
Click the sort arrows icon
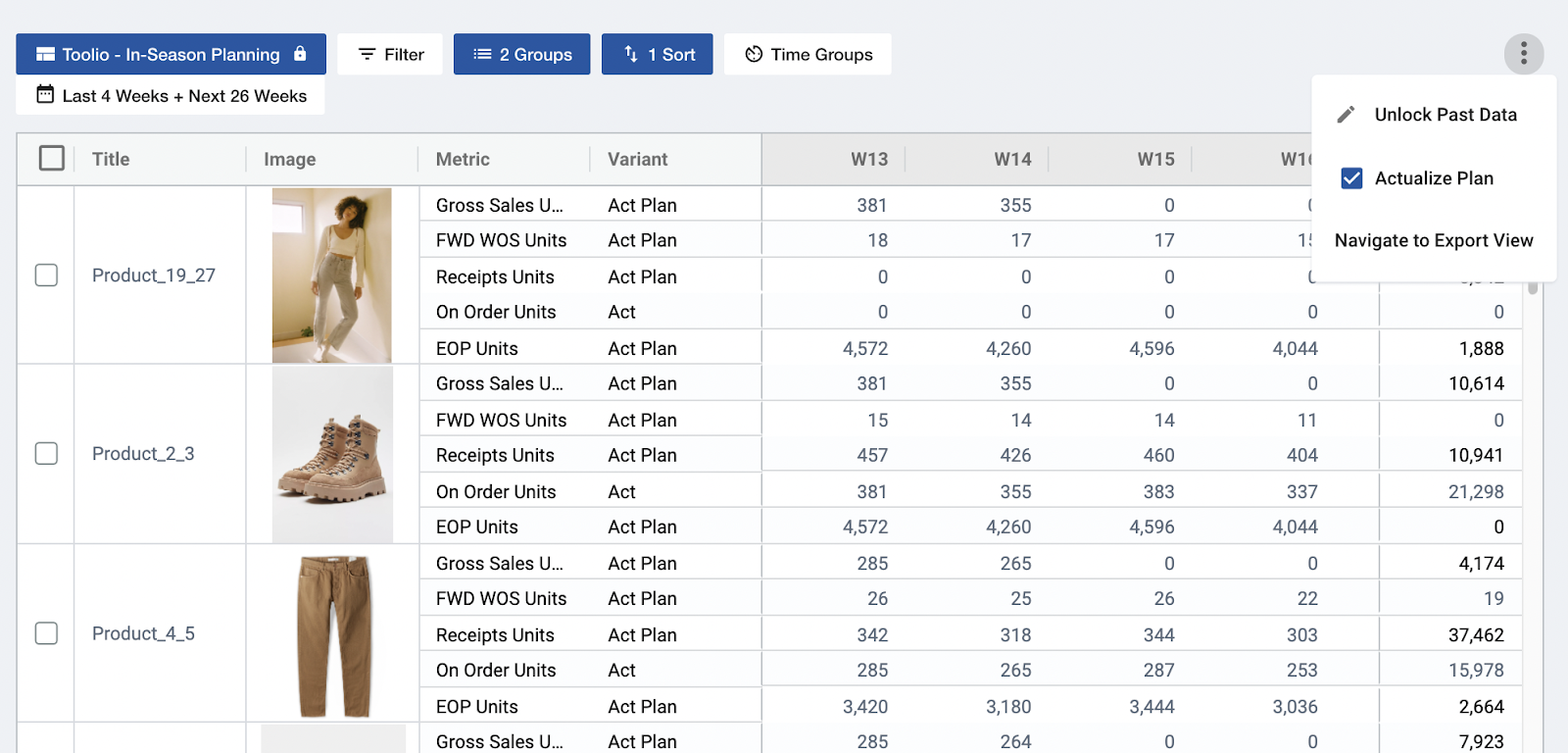[631, 54]
